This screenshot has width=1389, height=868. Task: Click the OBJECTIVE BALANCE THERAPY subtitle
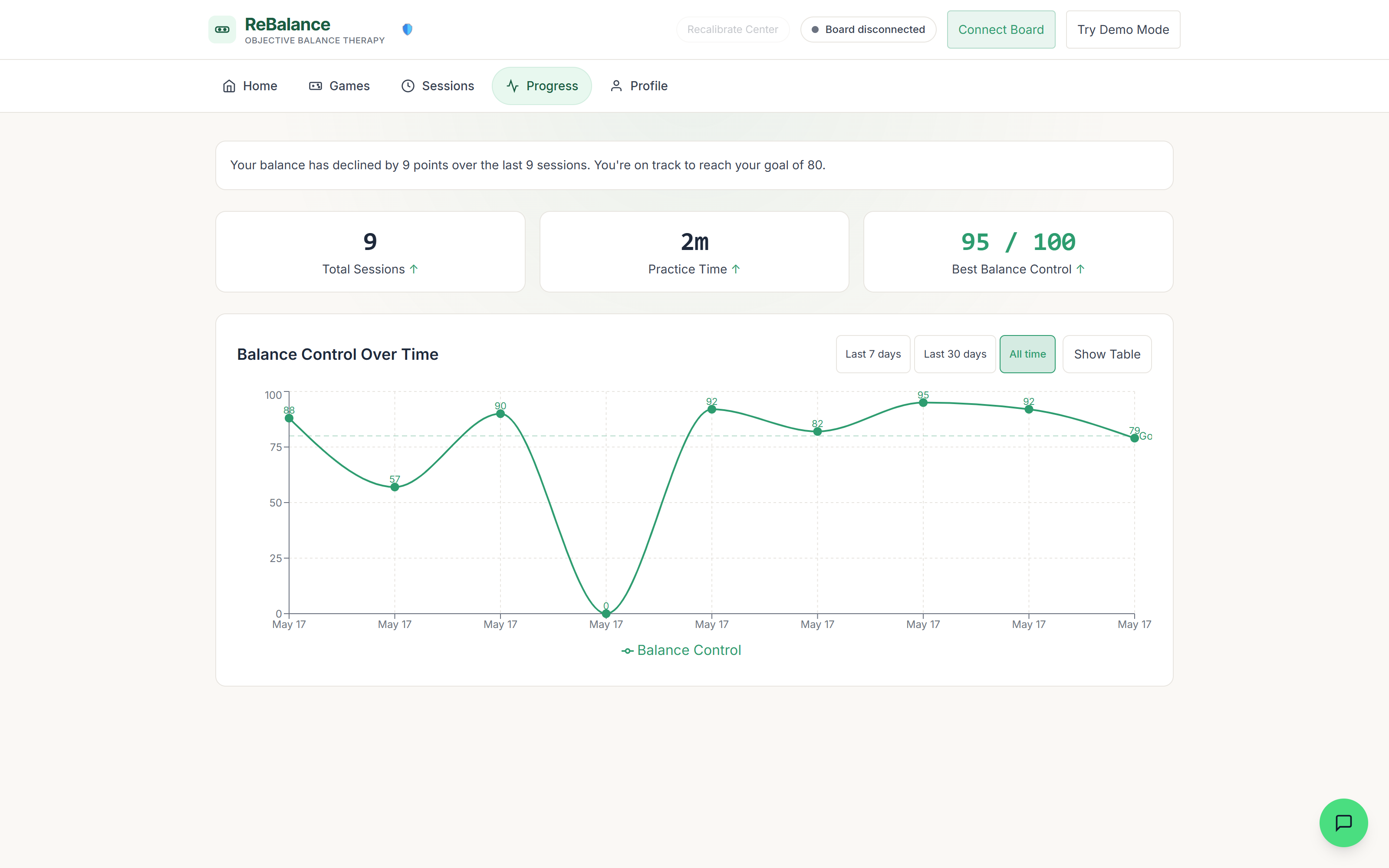click(315, 40)
